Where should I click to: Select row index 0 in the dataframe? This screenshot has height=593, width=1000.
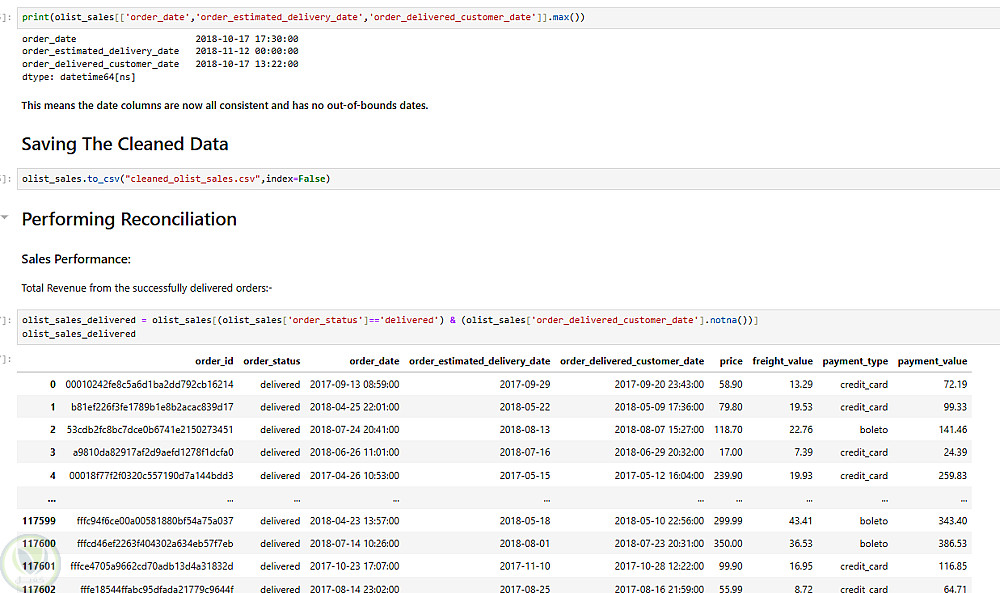(53, 384)
